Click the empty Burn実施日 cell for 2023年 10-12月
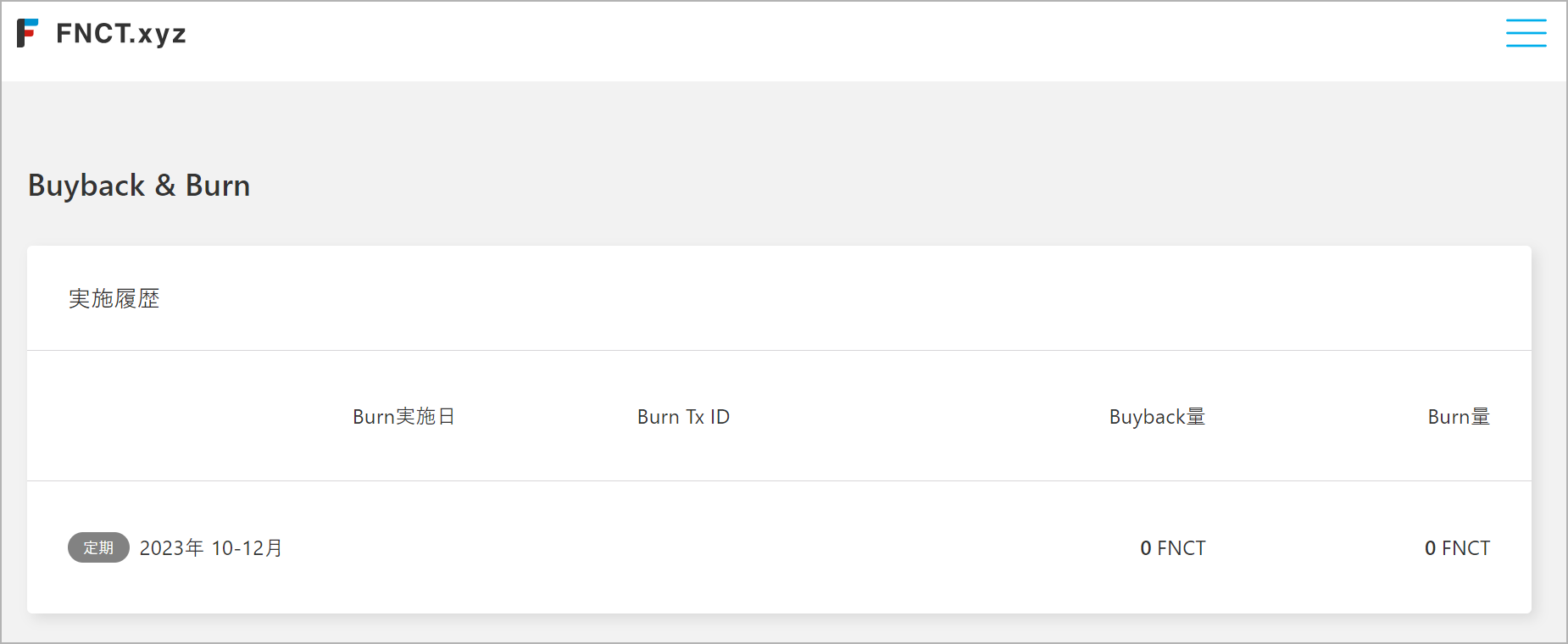 pyautogui.click(x=403, y=548)
